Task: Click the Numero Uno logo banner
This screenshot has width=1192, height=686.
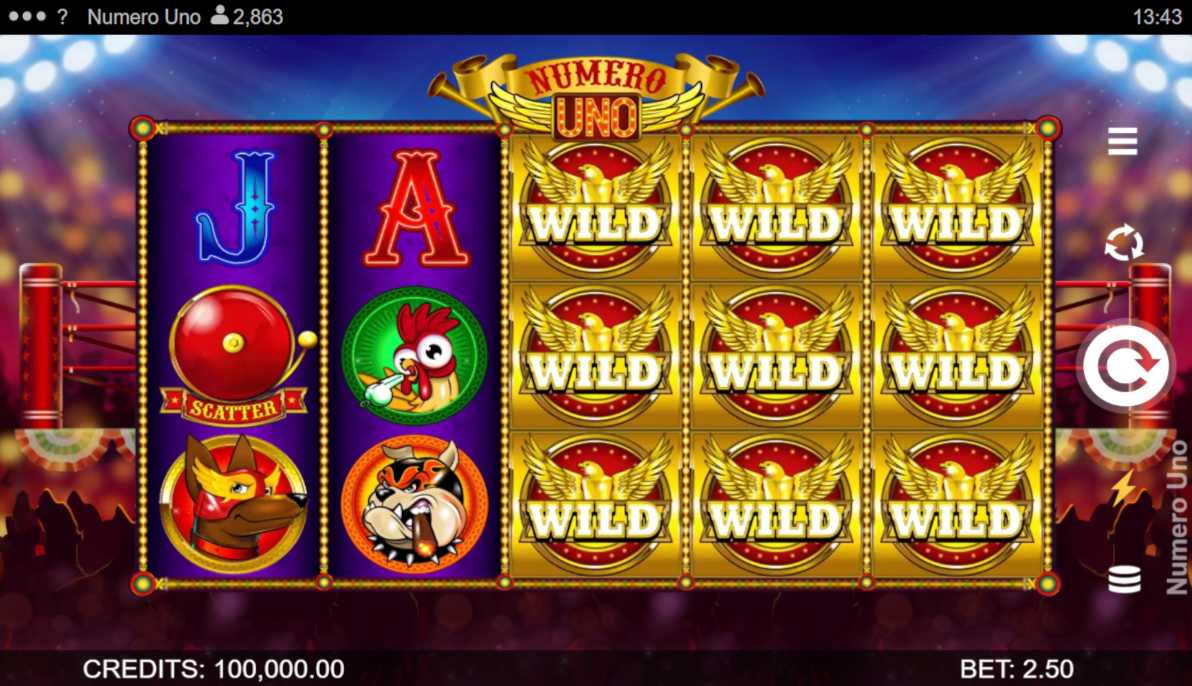Action: [597, 97]
